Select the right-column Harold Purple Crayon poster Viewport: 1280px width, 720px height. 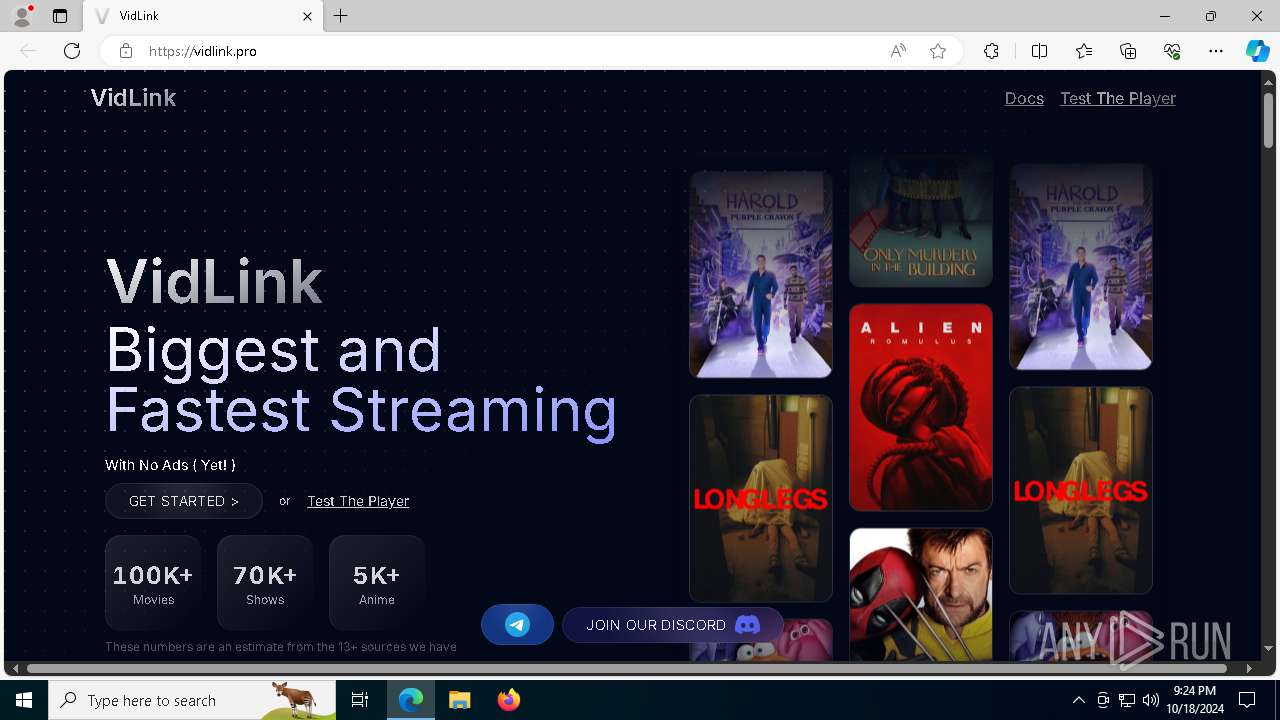[1081, 267]
